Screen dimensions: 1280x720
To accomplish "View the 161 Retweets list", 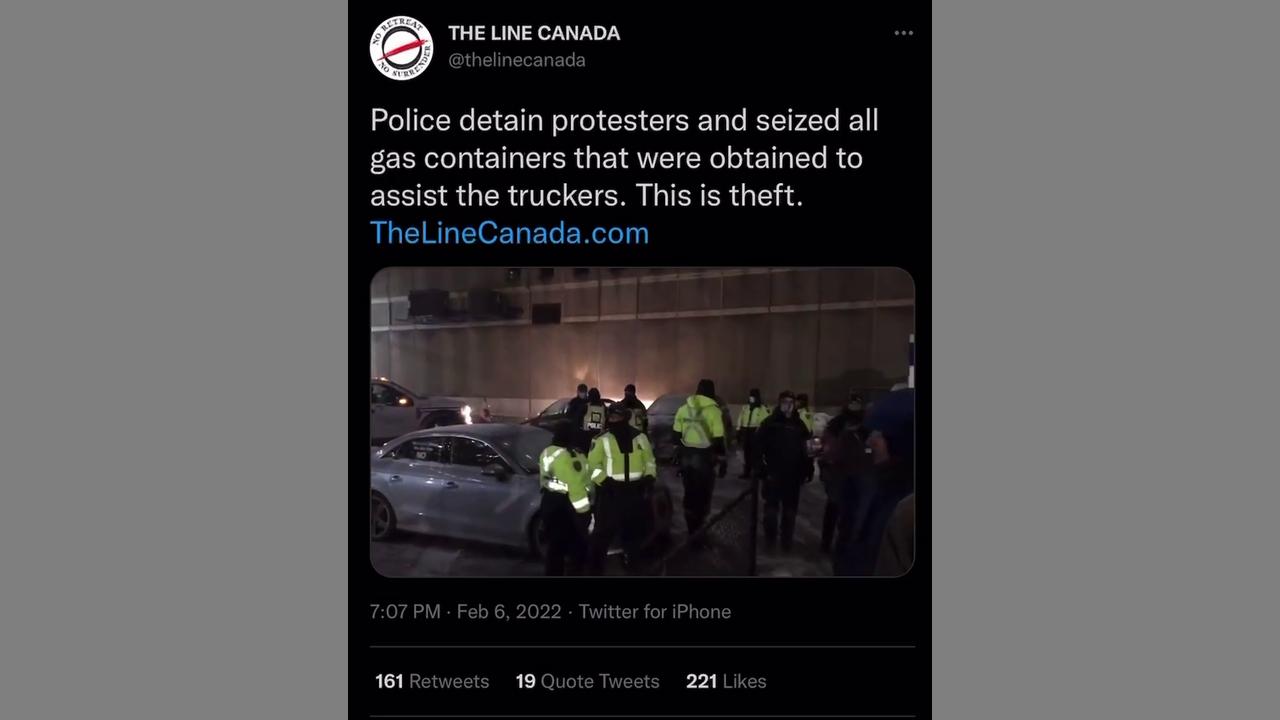I will click(432, 681).
